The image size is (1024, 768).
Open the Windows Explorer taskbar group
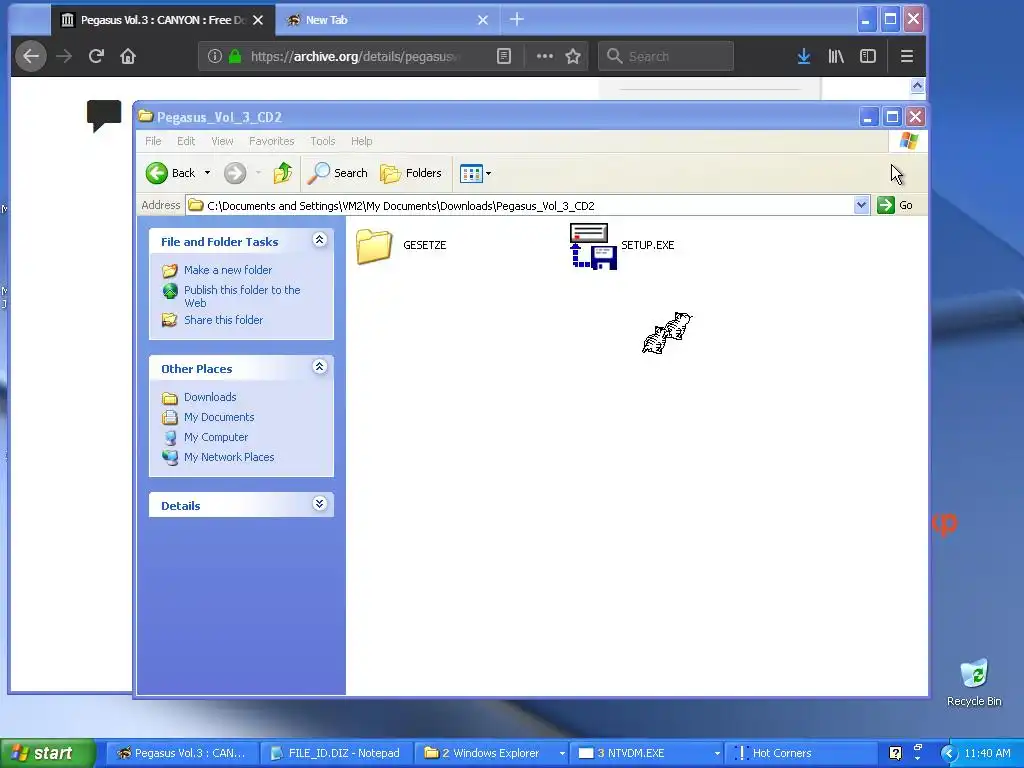492,753
